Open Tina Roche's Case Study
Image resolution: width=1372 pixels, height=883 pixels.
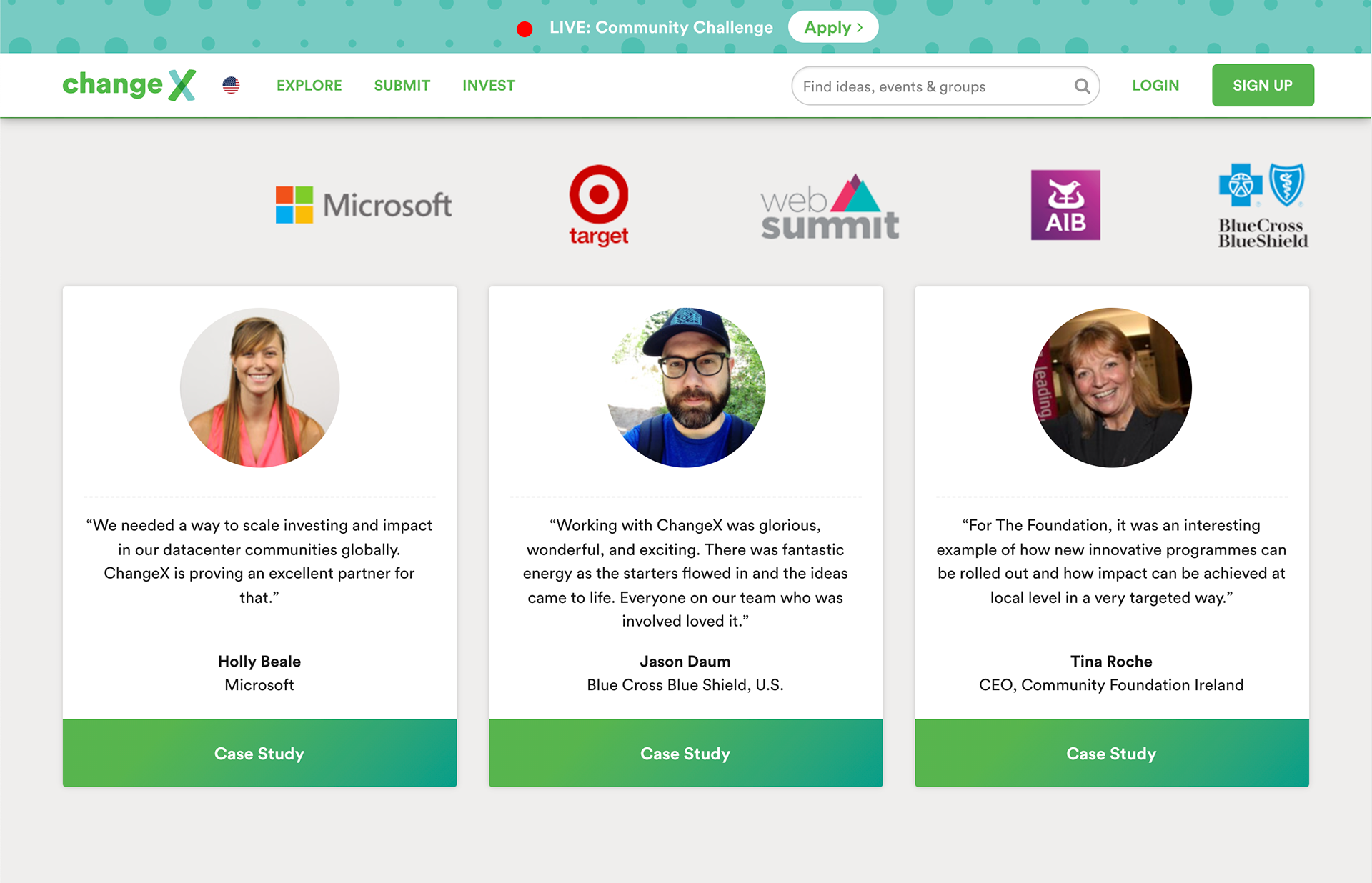1111,753
